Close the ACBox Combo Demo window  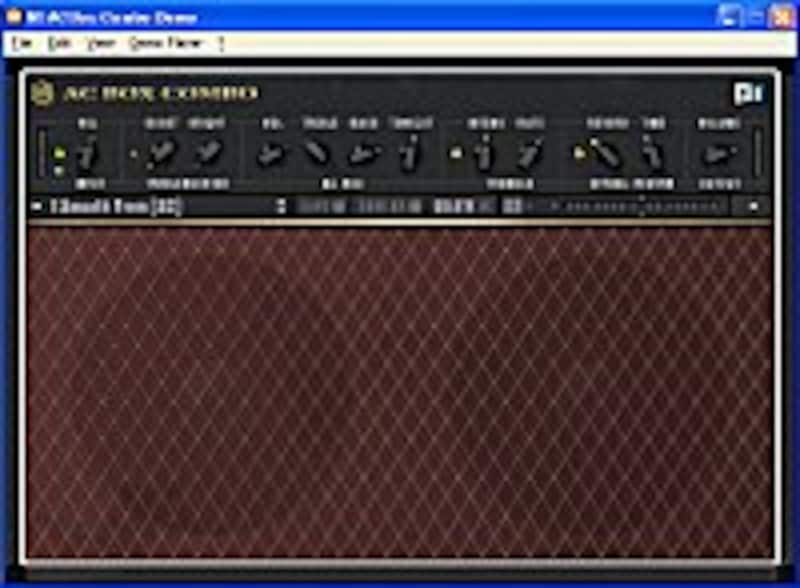click(783, 17)
